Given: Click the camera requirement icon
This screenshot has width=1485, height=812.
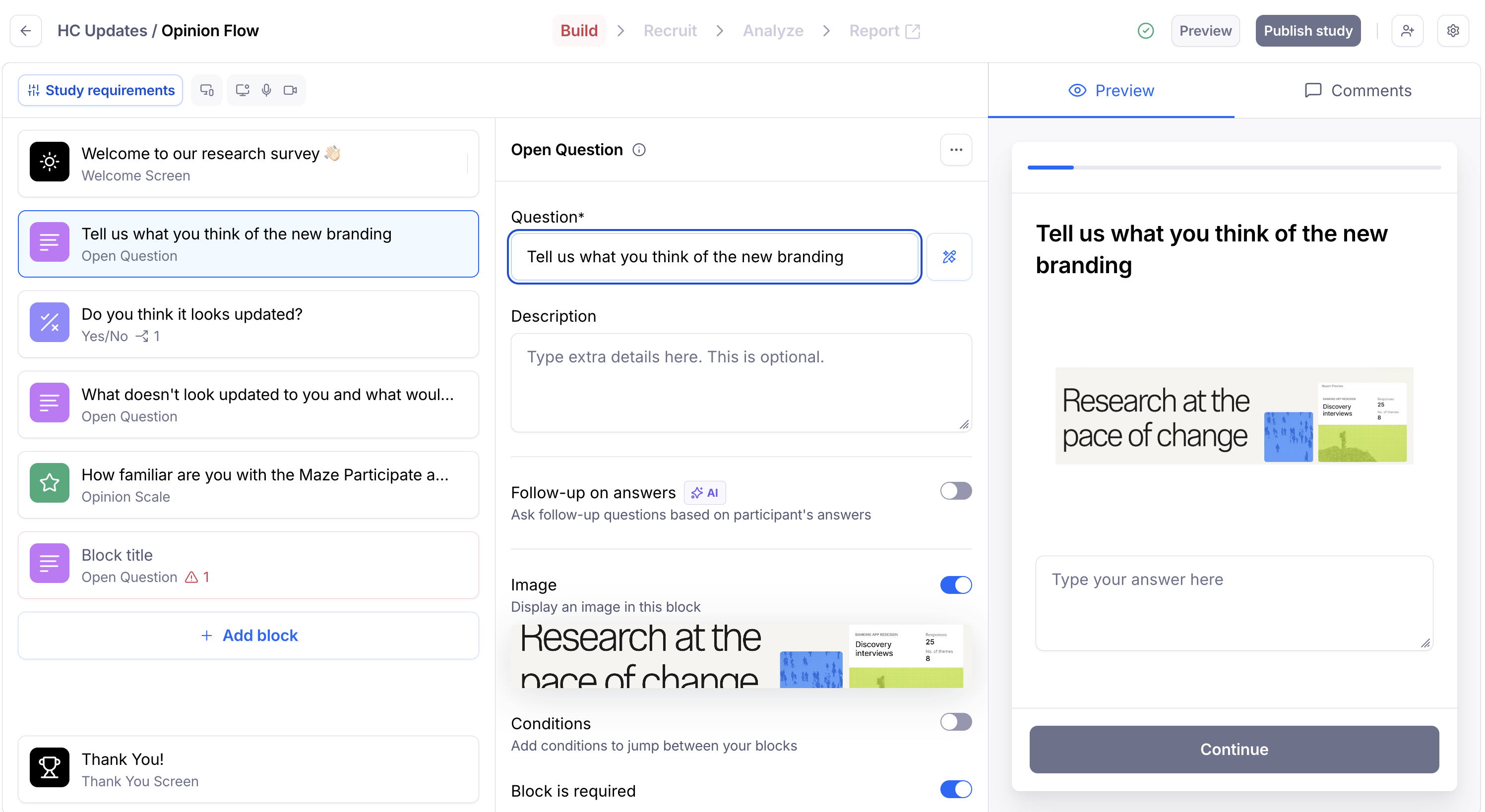Looking at the screenshot, I should (x=291, y=90).
